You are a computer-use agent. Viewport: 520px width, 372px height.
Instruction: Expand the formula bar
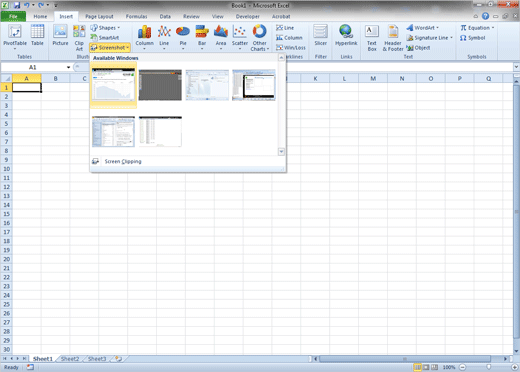pos(516,67)
